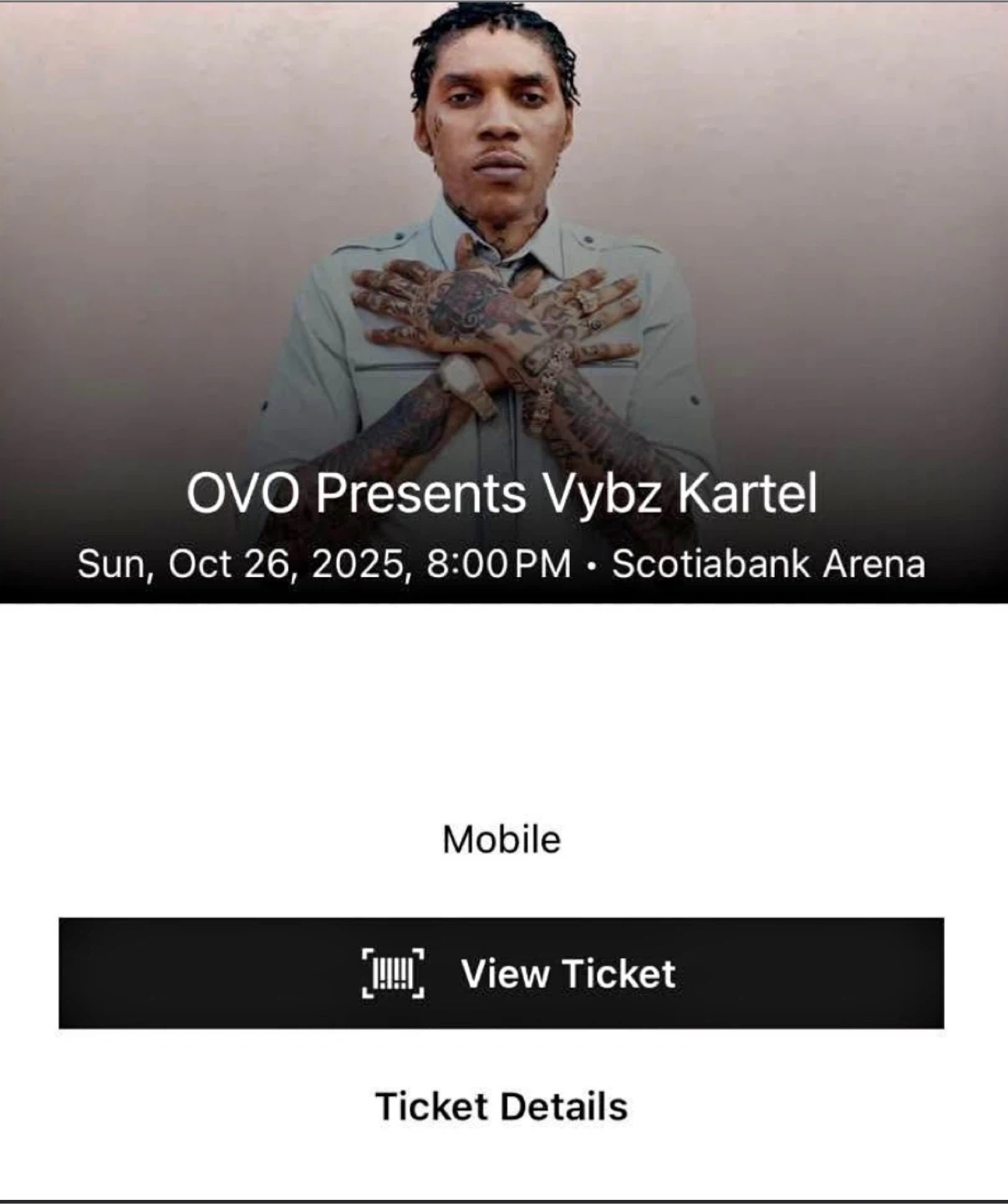Click the divider line below Ticket Details

coord(504,1201)
